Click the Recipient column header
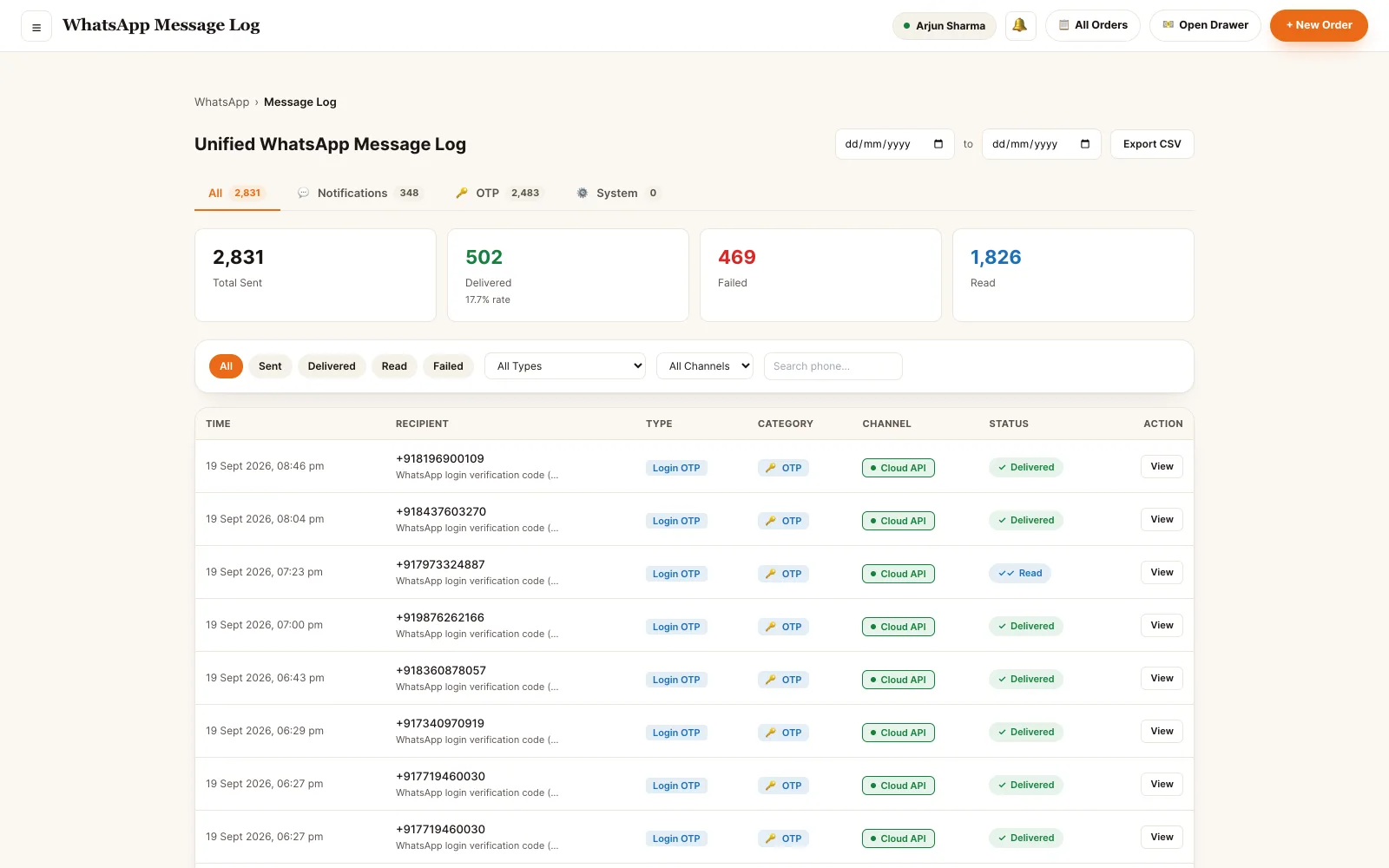 tap(422, 424)
